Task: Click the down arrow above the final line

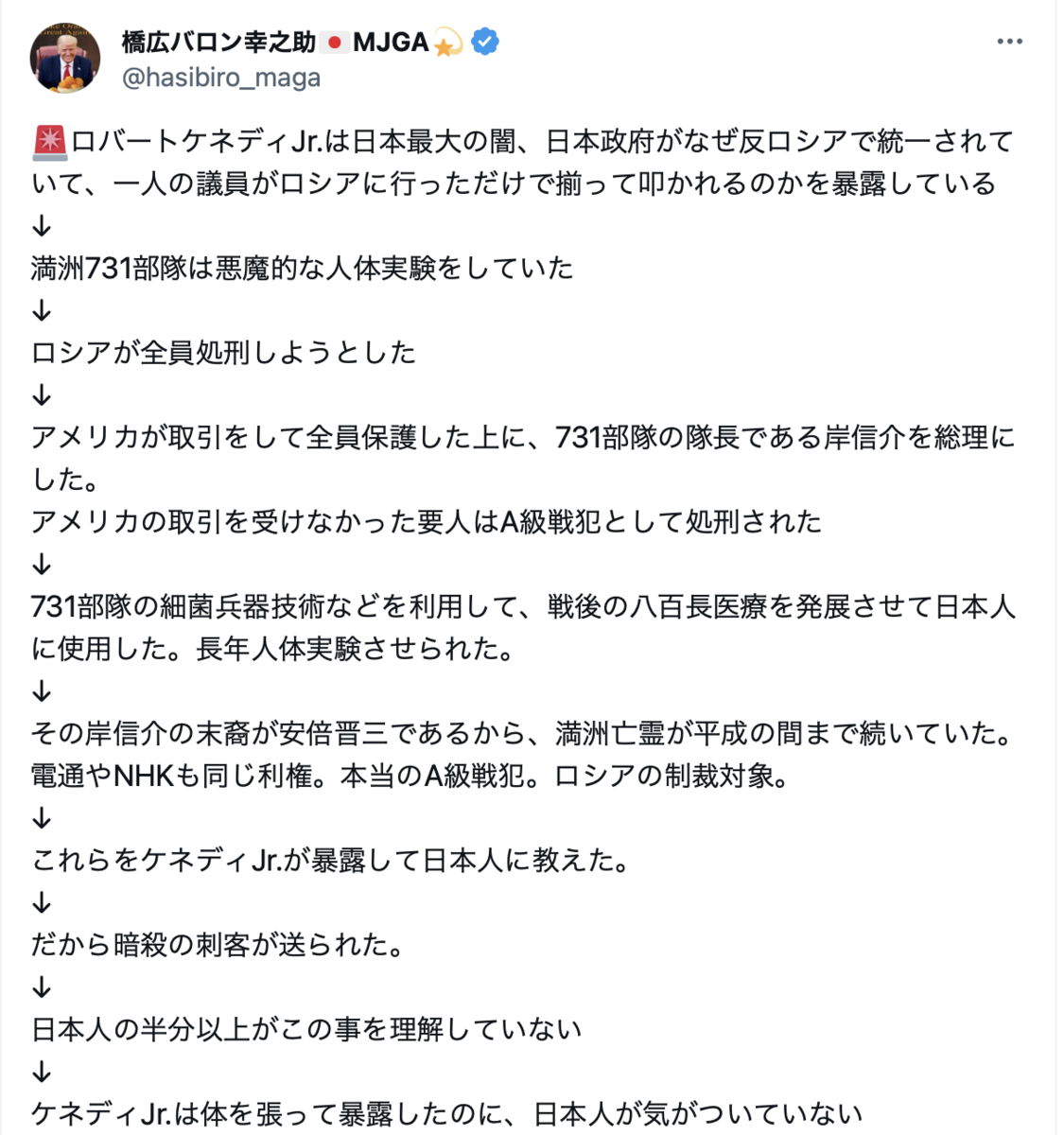Action: pos(42,1072)
